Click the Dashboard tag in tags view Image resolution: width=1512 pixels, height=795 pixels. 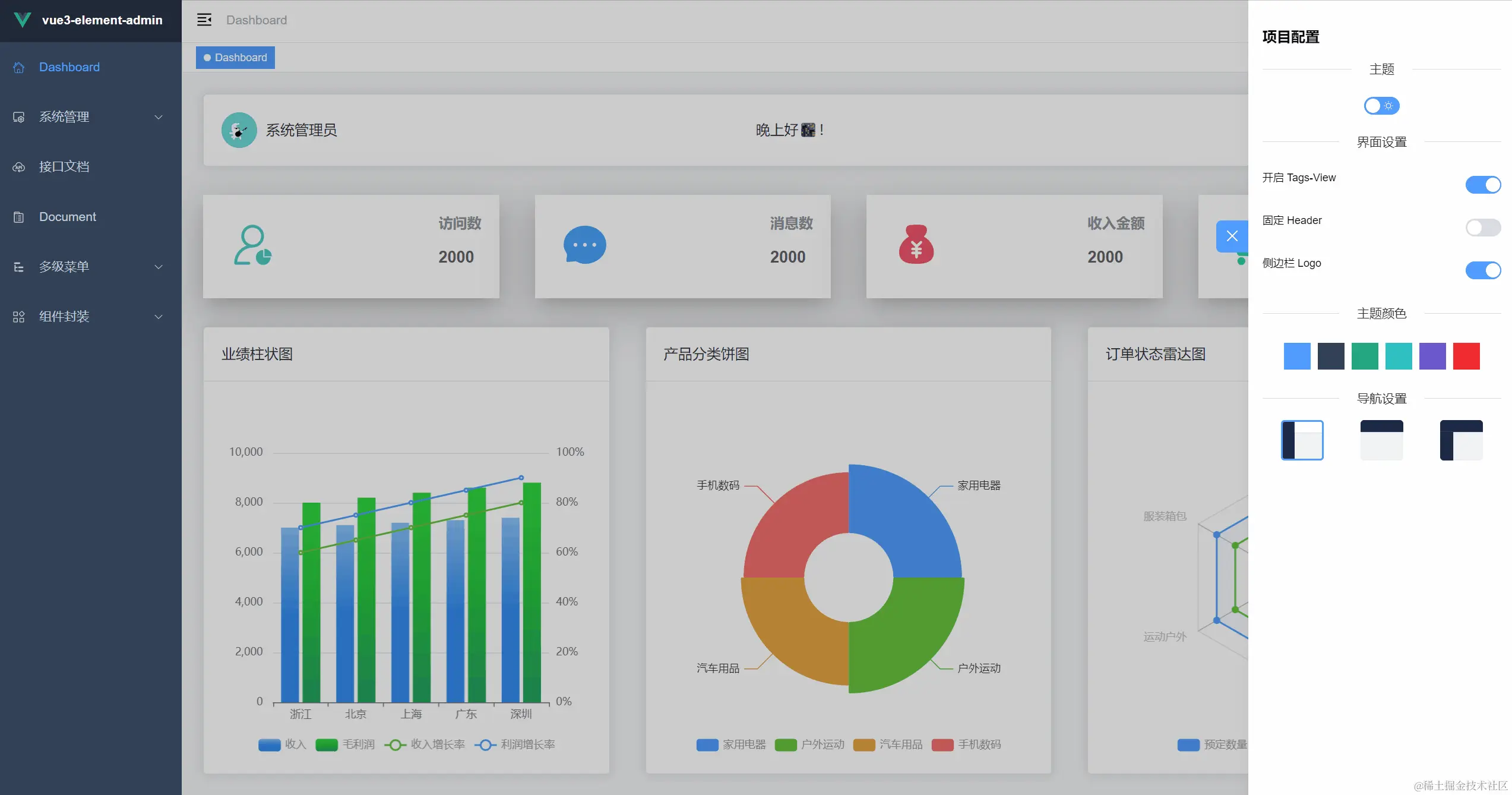click(236, 58)
